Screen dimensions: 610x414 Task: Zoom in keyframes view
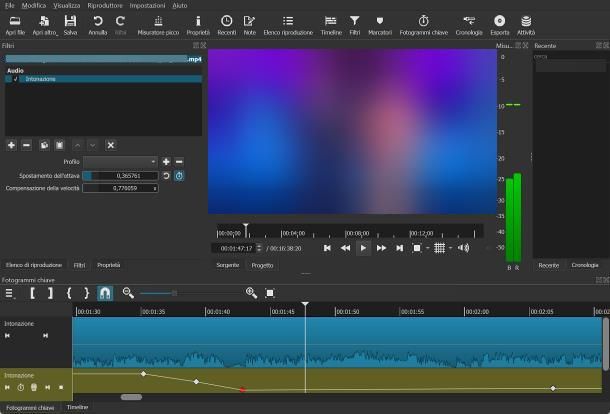point(251,293)
